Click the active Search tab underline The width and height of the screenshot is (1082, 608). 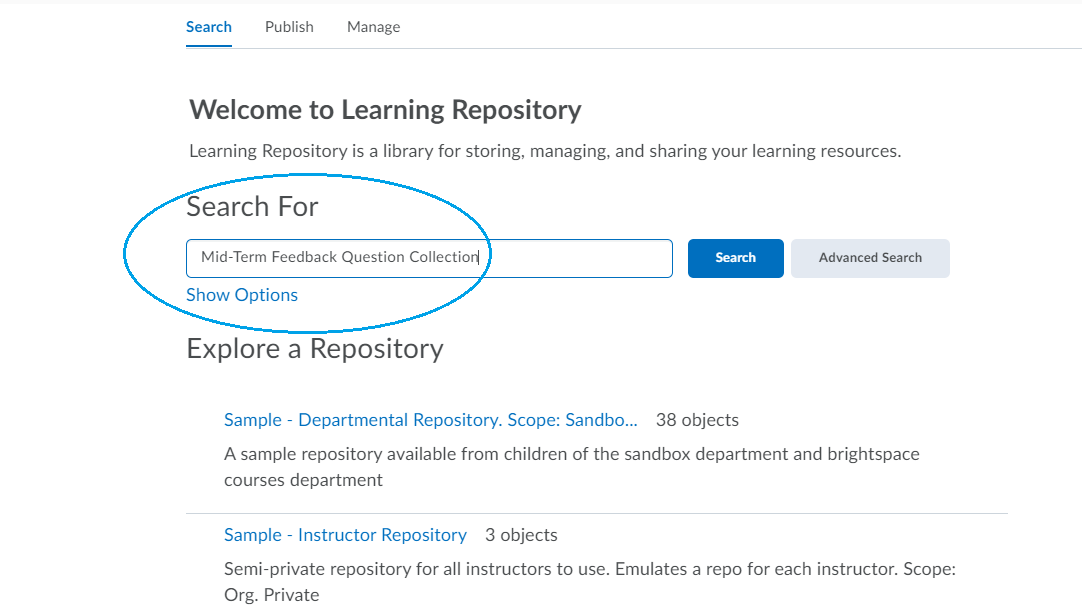pos(208,44)
